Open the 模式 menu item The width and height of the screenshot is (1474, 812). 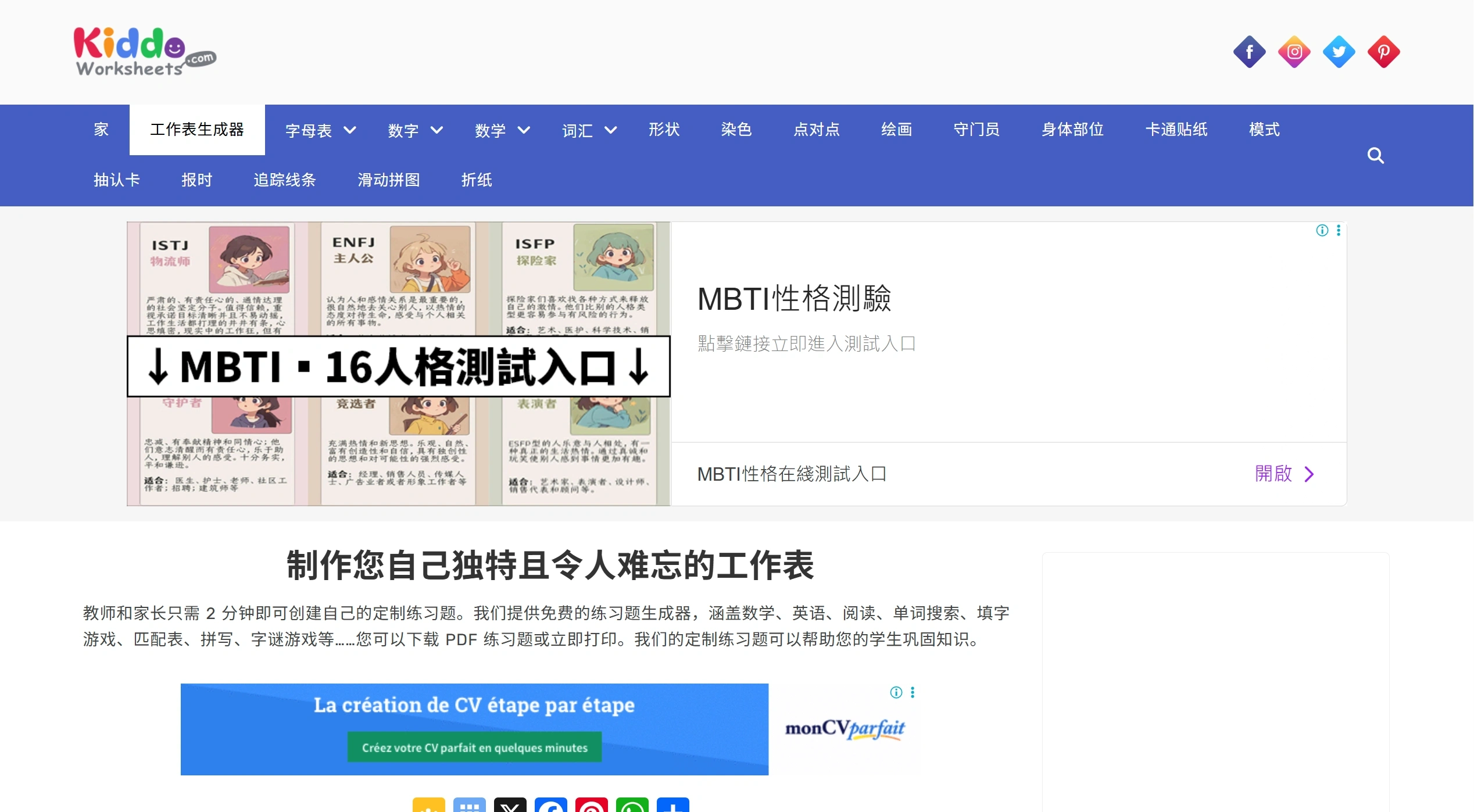tap(1264, 130)
